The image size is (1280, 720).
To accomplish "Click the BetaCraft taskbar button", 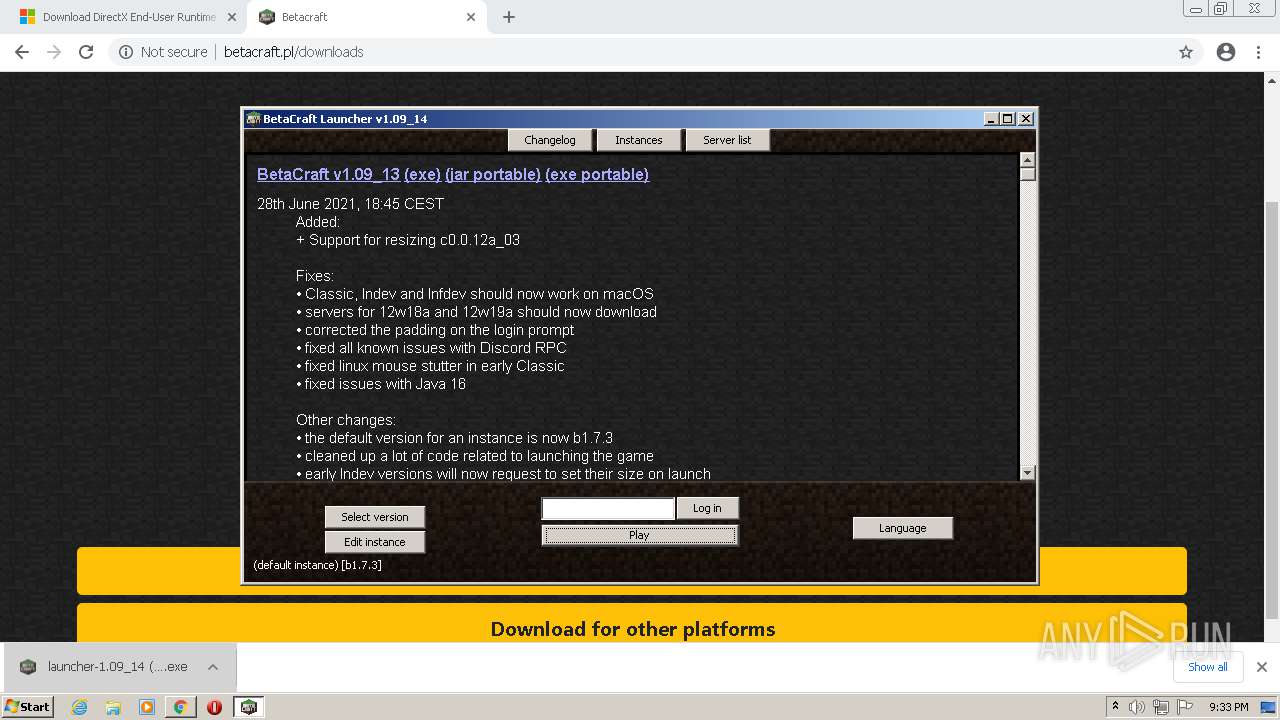I will click(249, 707).
